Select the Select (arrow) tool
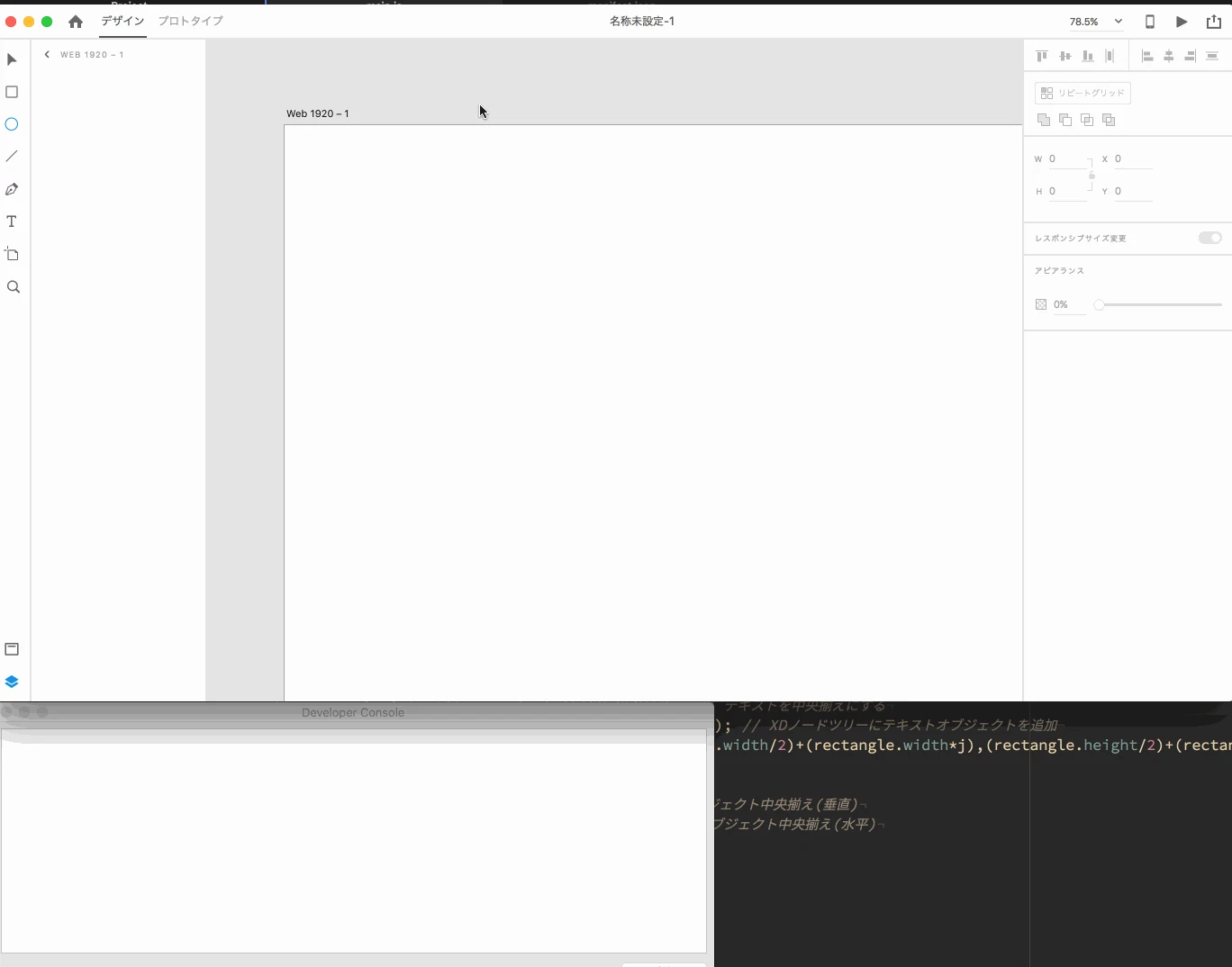Screen dimensions: 1232x967 (x=12, y=59)
